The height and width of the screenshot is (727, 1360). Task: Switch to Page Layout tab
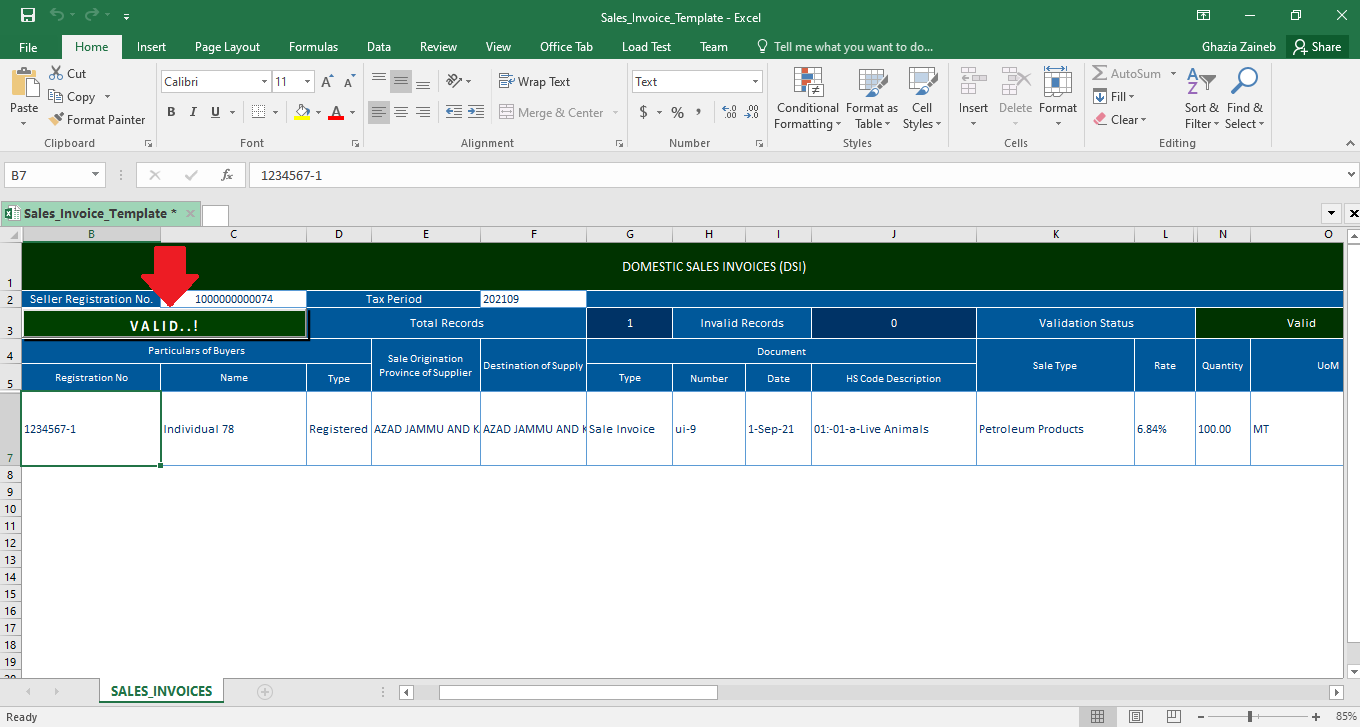pos(227,47)
